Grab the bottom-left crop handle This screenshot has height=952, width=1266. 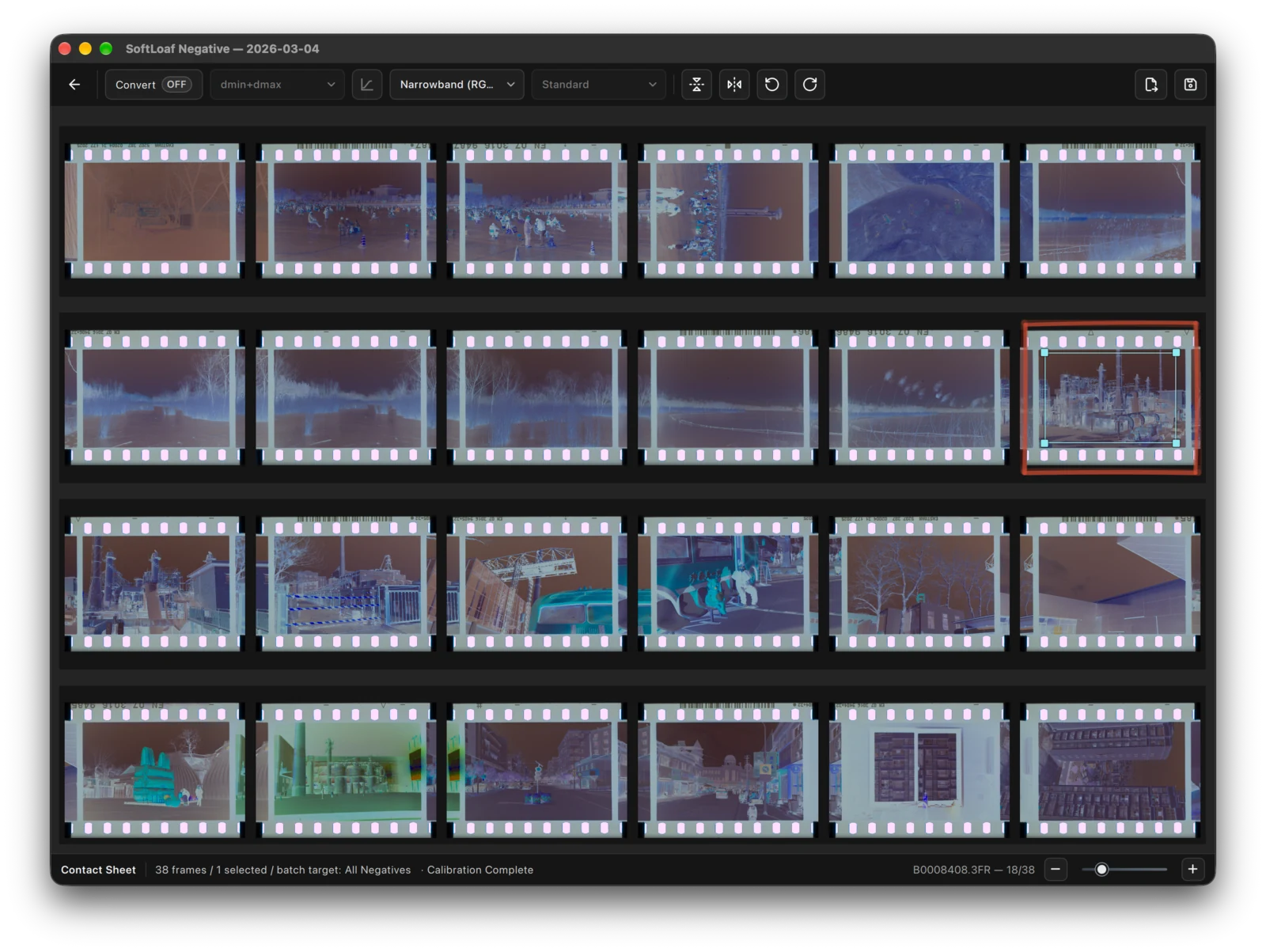click(x=1044, y=443)
